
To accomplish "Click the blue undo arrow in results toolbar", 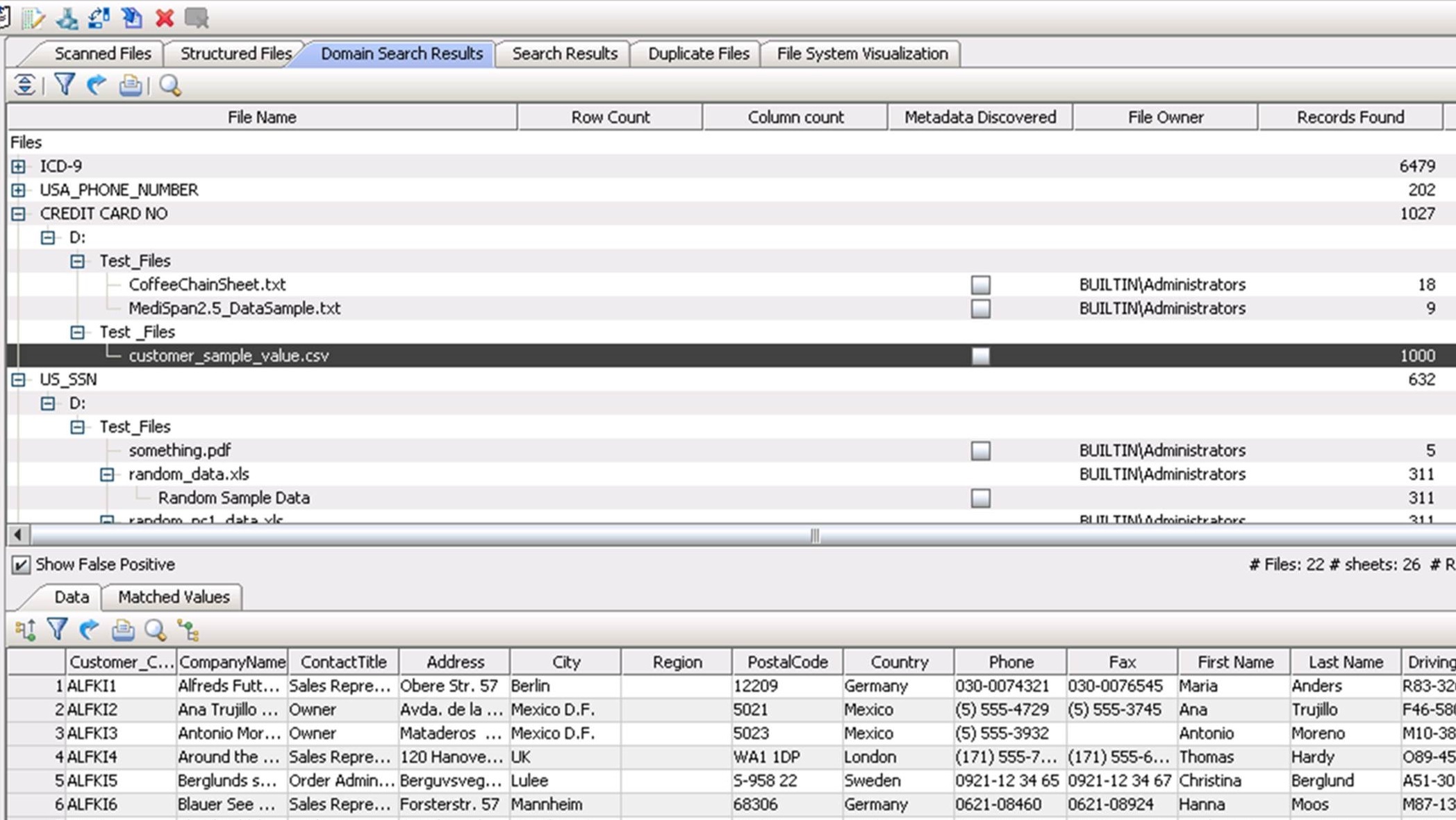I will click(x=96, y=85).
